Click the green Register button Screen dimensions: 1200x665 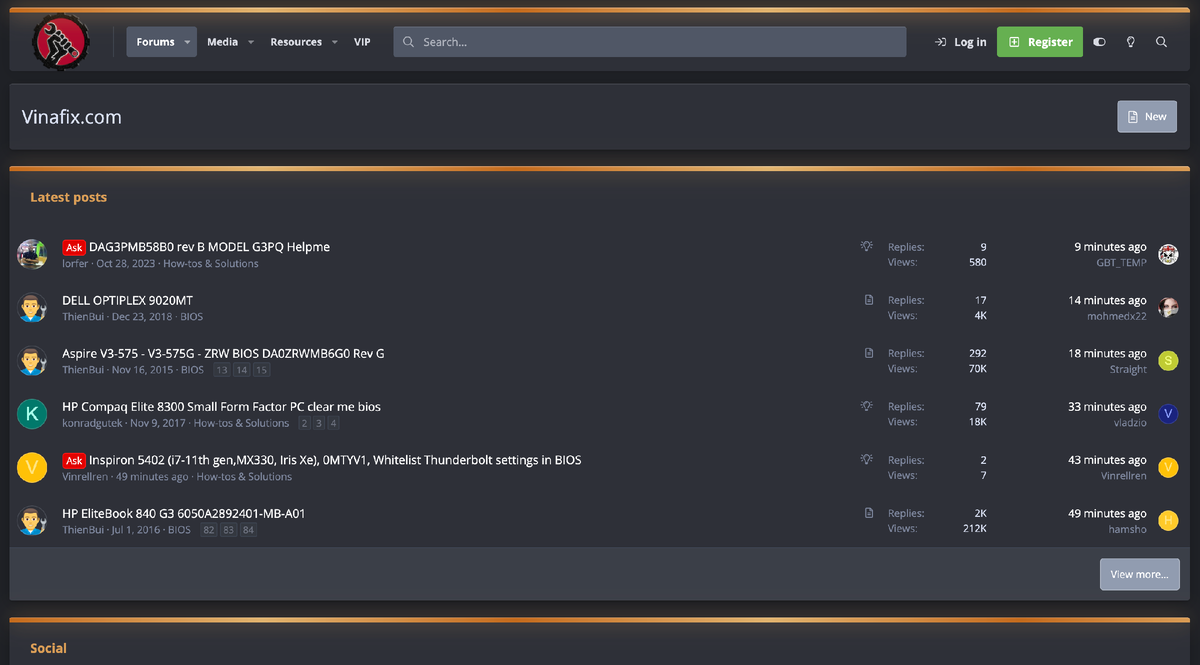coord(1040,42)
